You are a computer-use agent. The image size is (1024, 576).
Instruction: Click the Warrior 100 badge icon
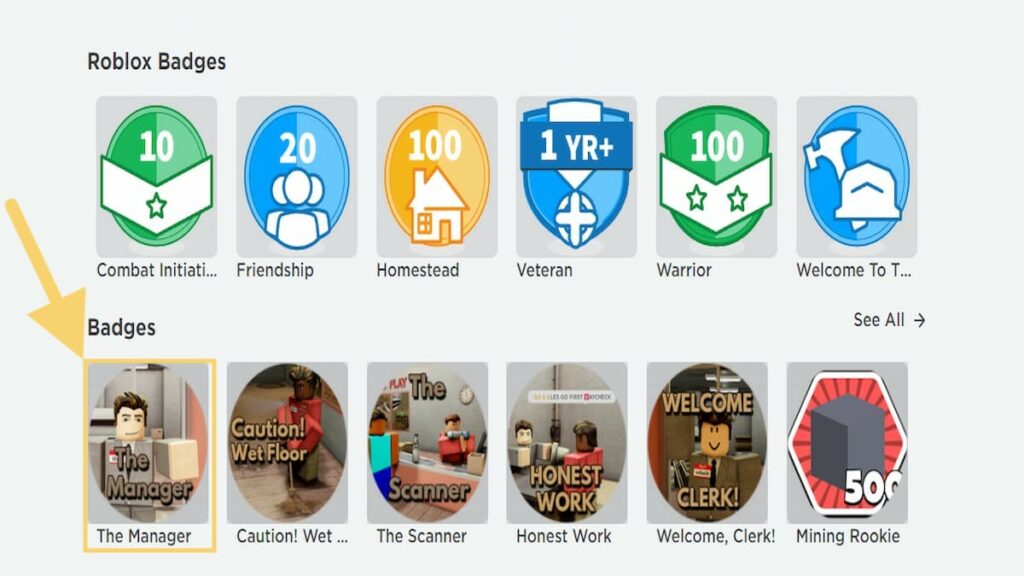pos(716,176)
